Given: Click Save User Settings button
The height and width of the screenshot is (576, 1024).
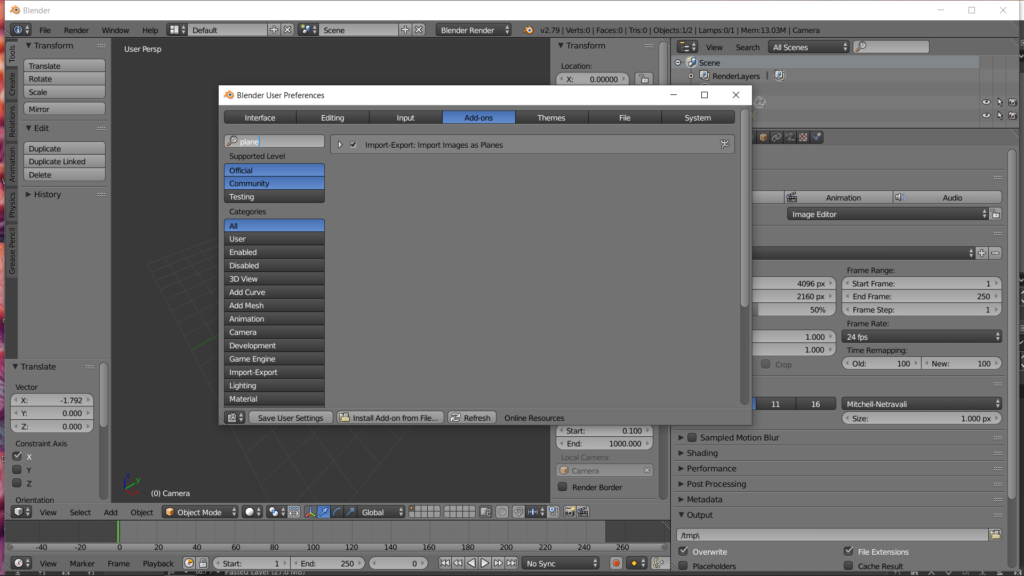Looking at the screenshot, I should coord(289,418).
